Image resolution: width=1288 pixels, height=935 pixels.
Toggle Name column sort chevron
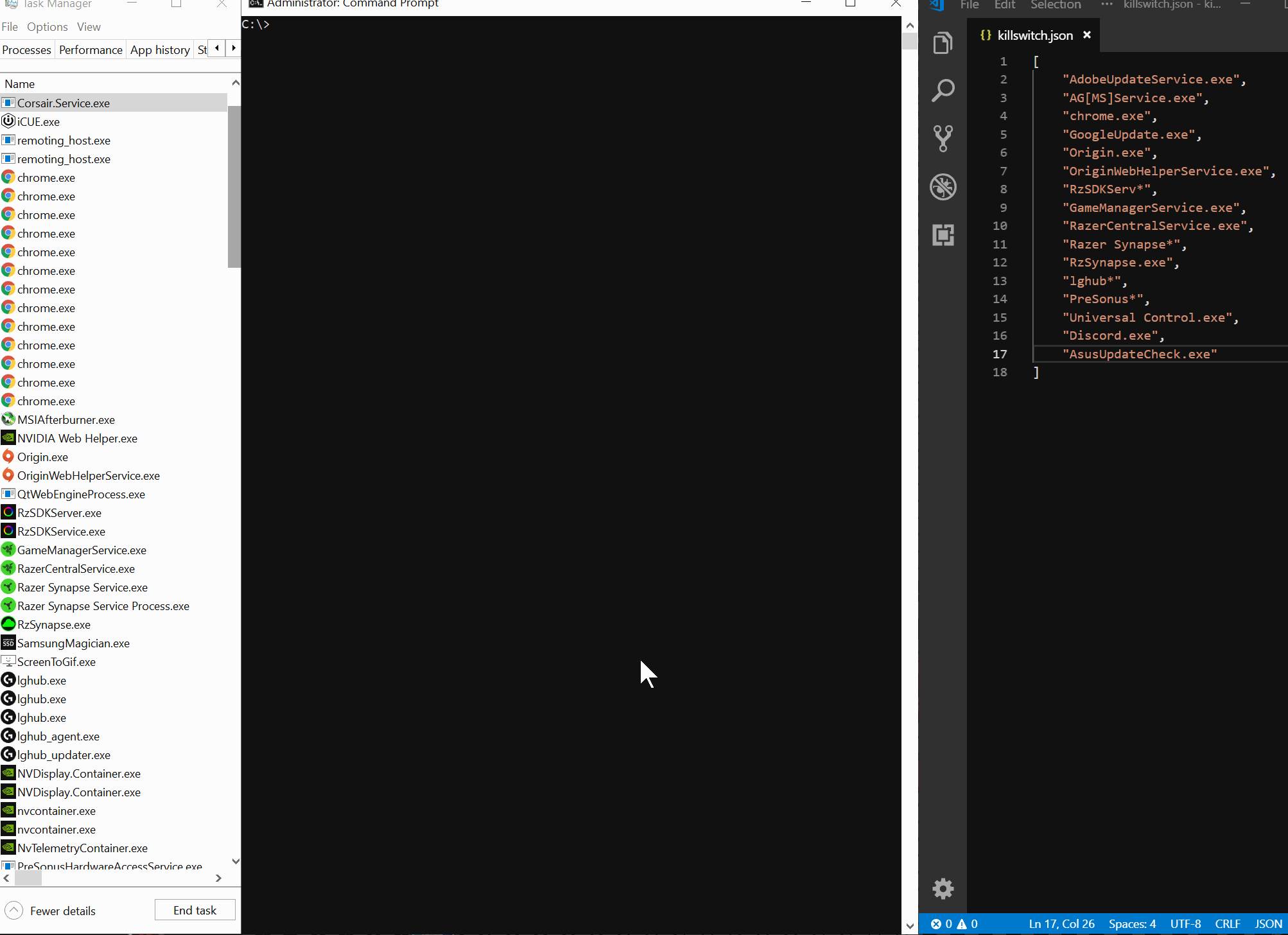click(x=235, y=83)
